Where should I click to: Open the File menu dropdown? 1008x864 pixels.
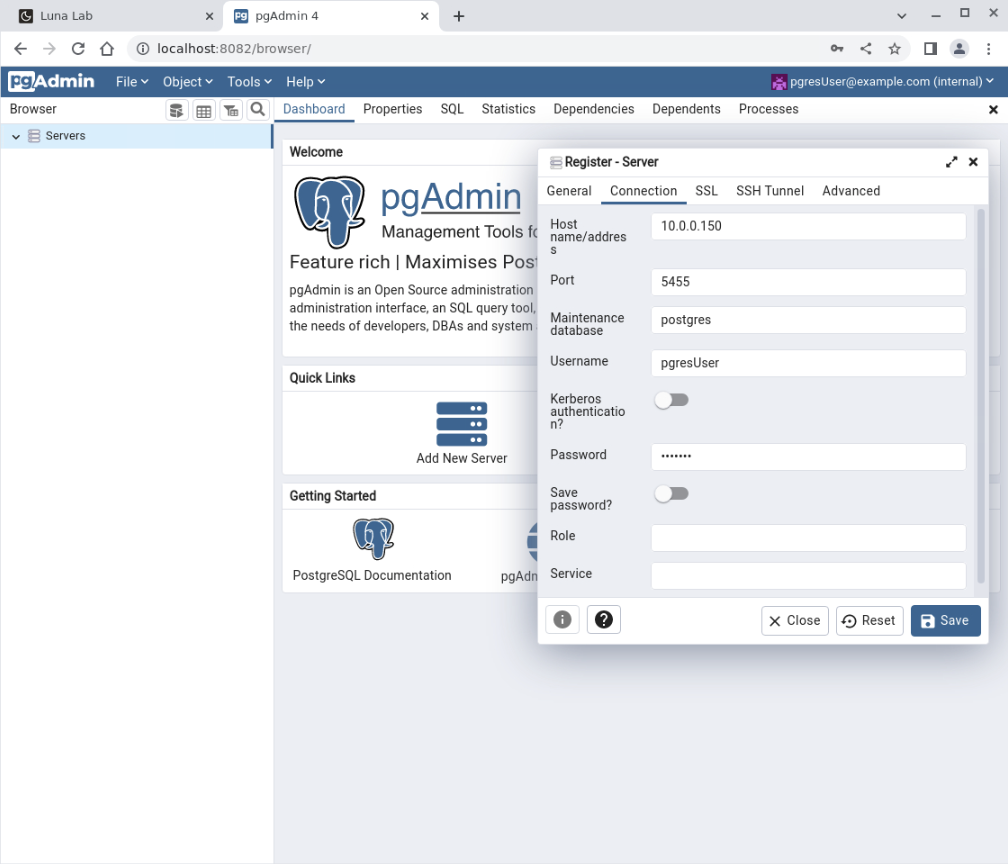coord(132,82)
